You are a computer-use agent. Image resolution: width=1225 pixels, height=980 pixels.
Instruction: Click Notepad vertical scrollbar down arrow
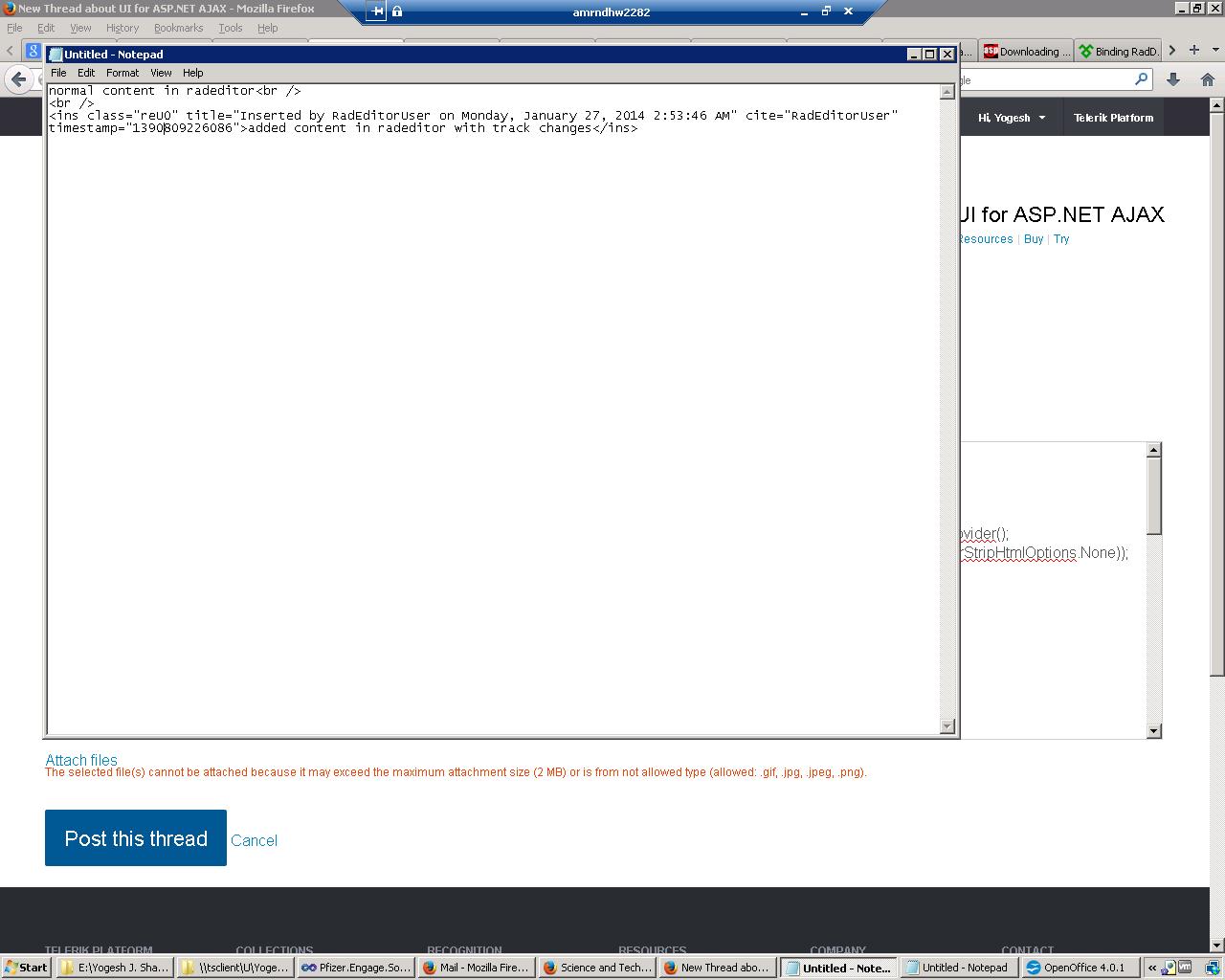point(947,726)
